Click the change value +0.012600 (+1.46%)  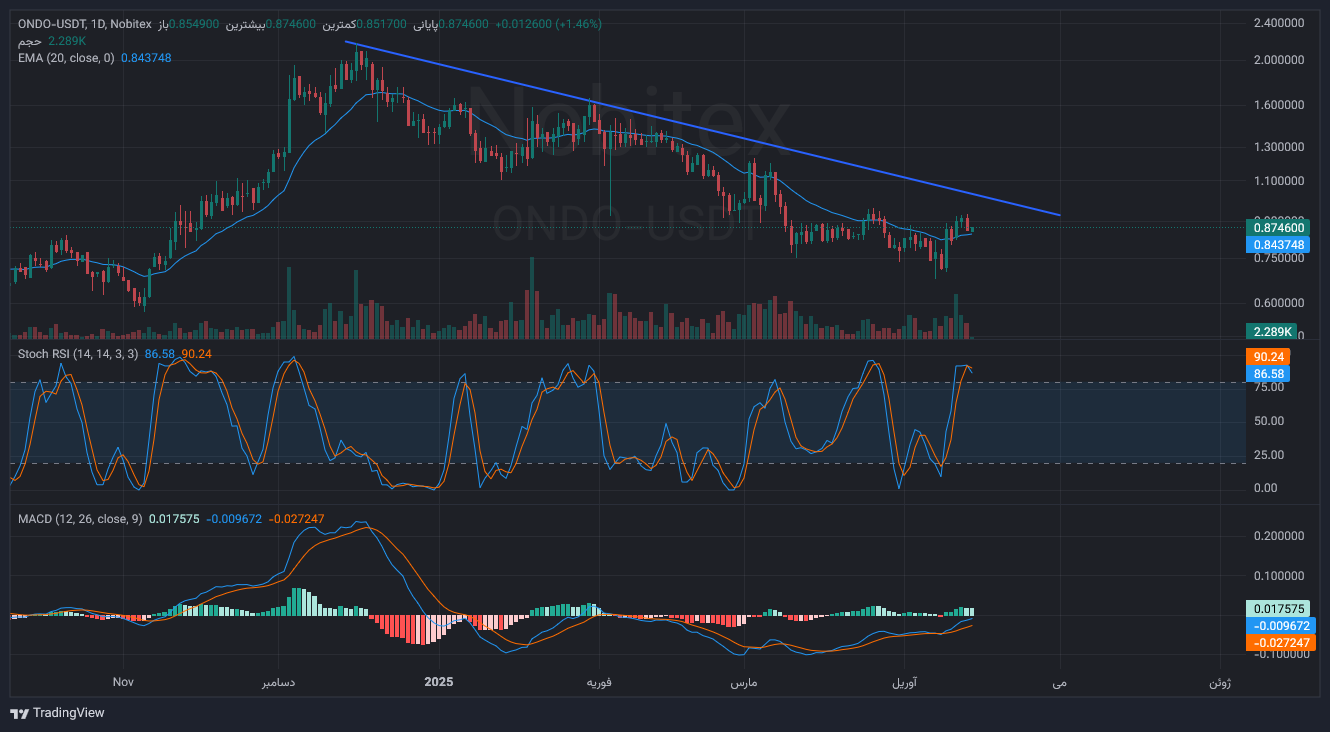tap(548, 23)
